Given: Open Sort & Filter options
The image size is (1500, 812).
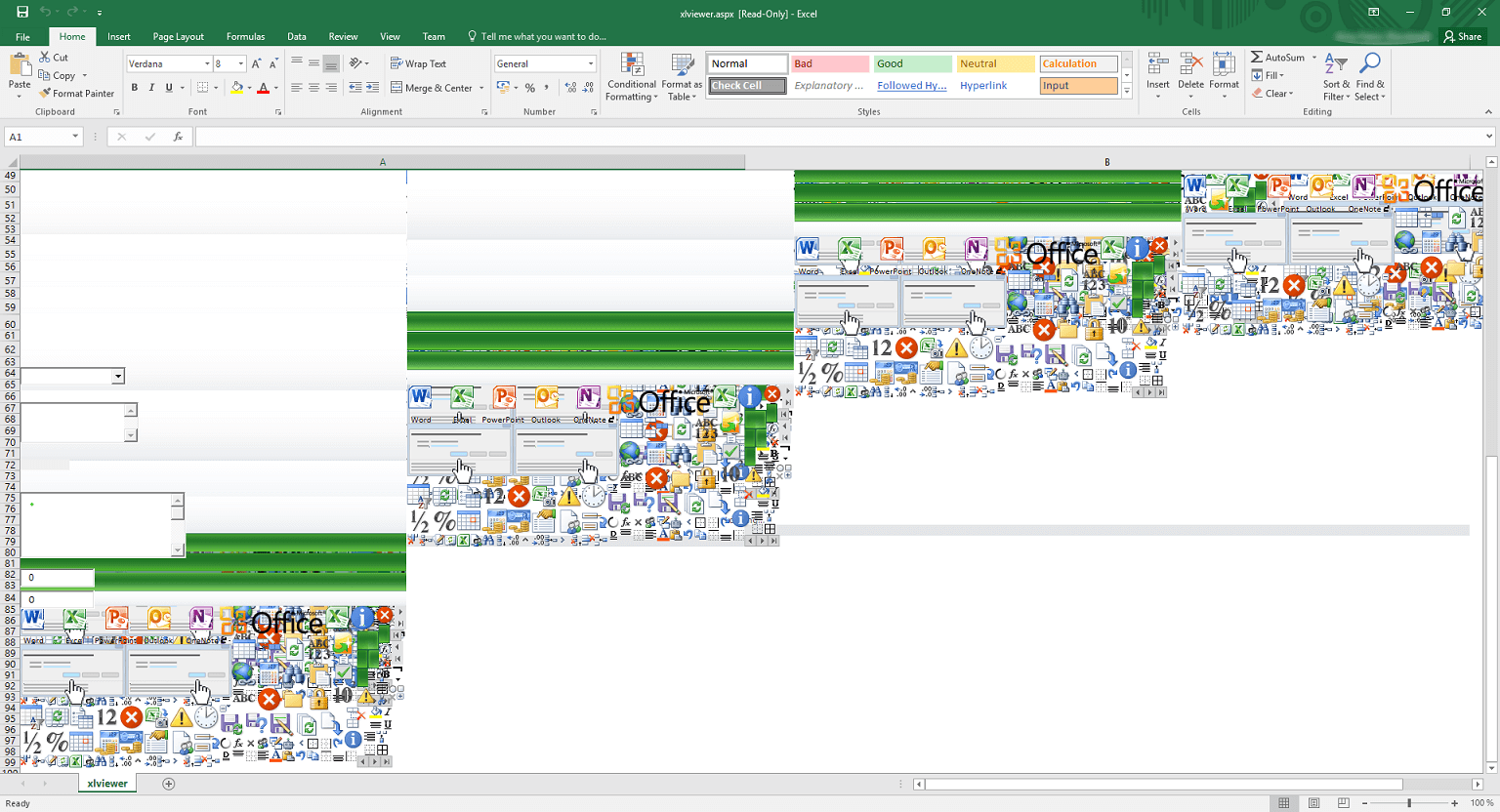Looking at the screenshot, I should coord(1336,77).
